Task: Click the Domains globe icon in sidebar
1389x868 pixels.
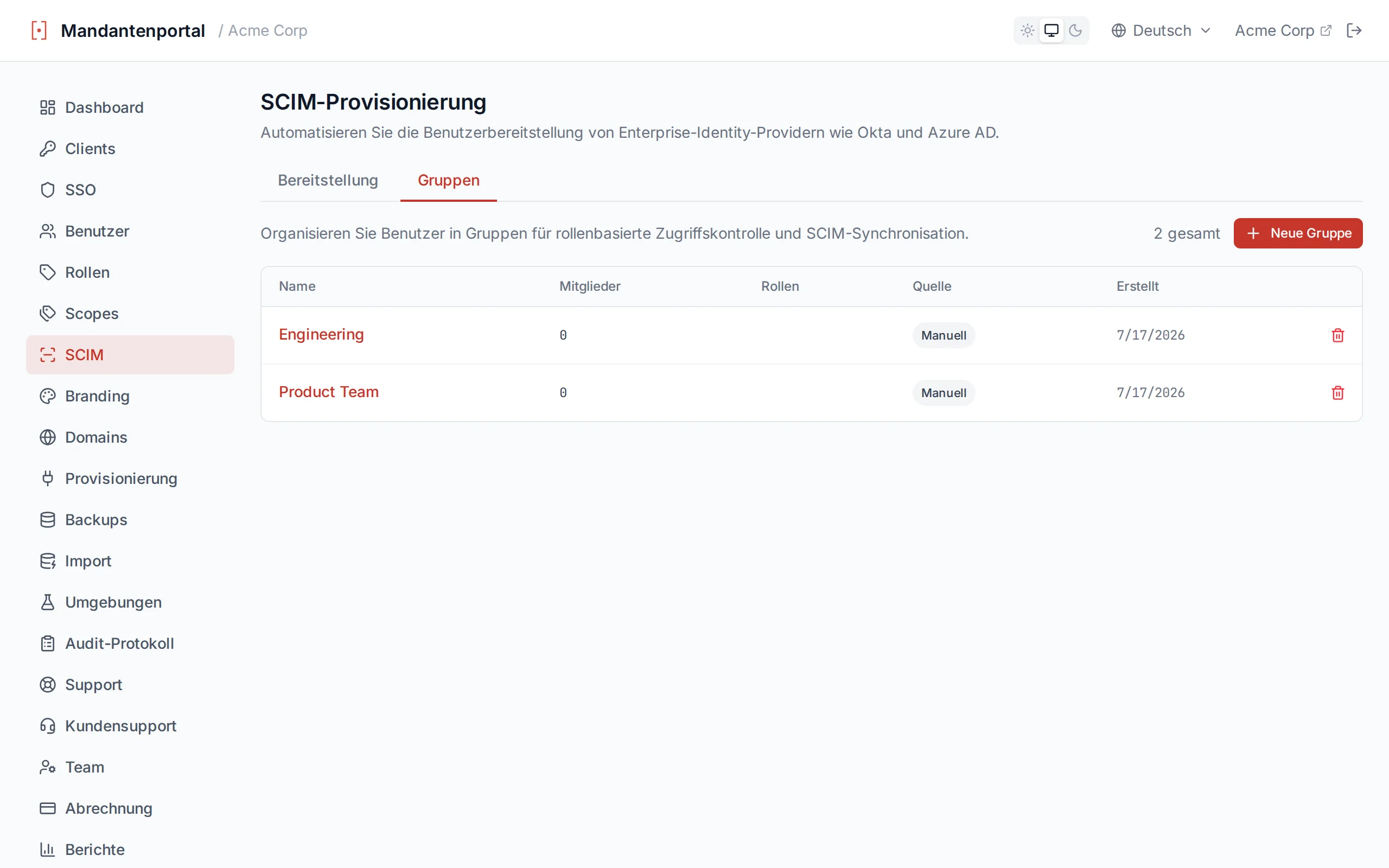Action: tap(48, 437)
